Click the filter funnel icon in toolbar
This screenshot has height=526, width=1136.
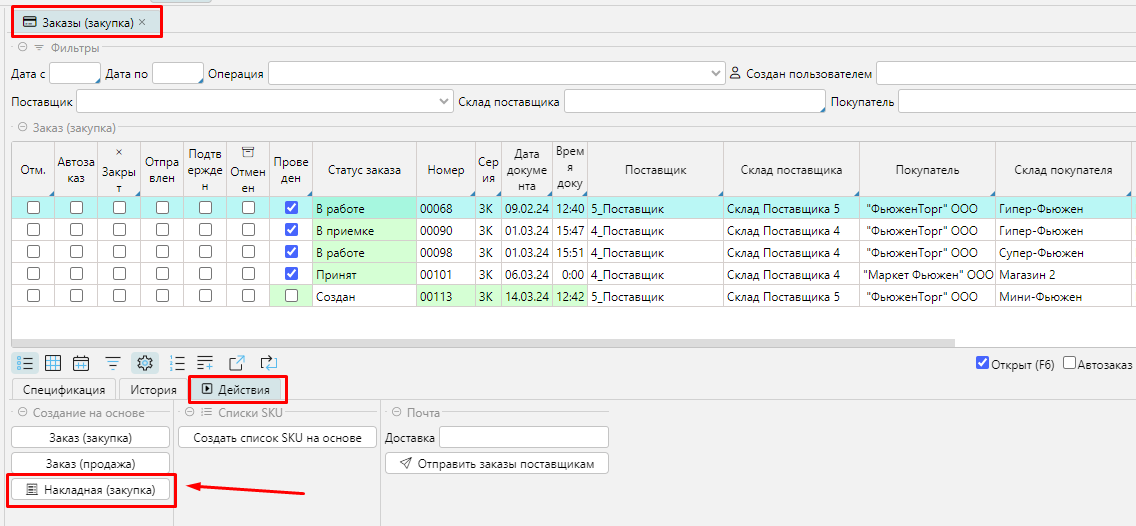coord(113,363)
